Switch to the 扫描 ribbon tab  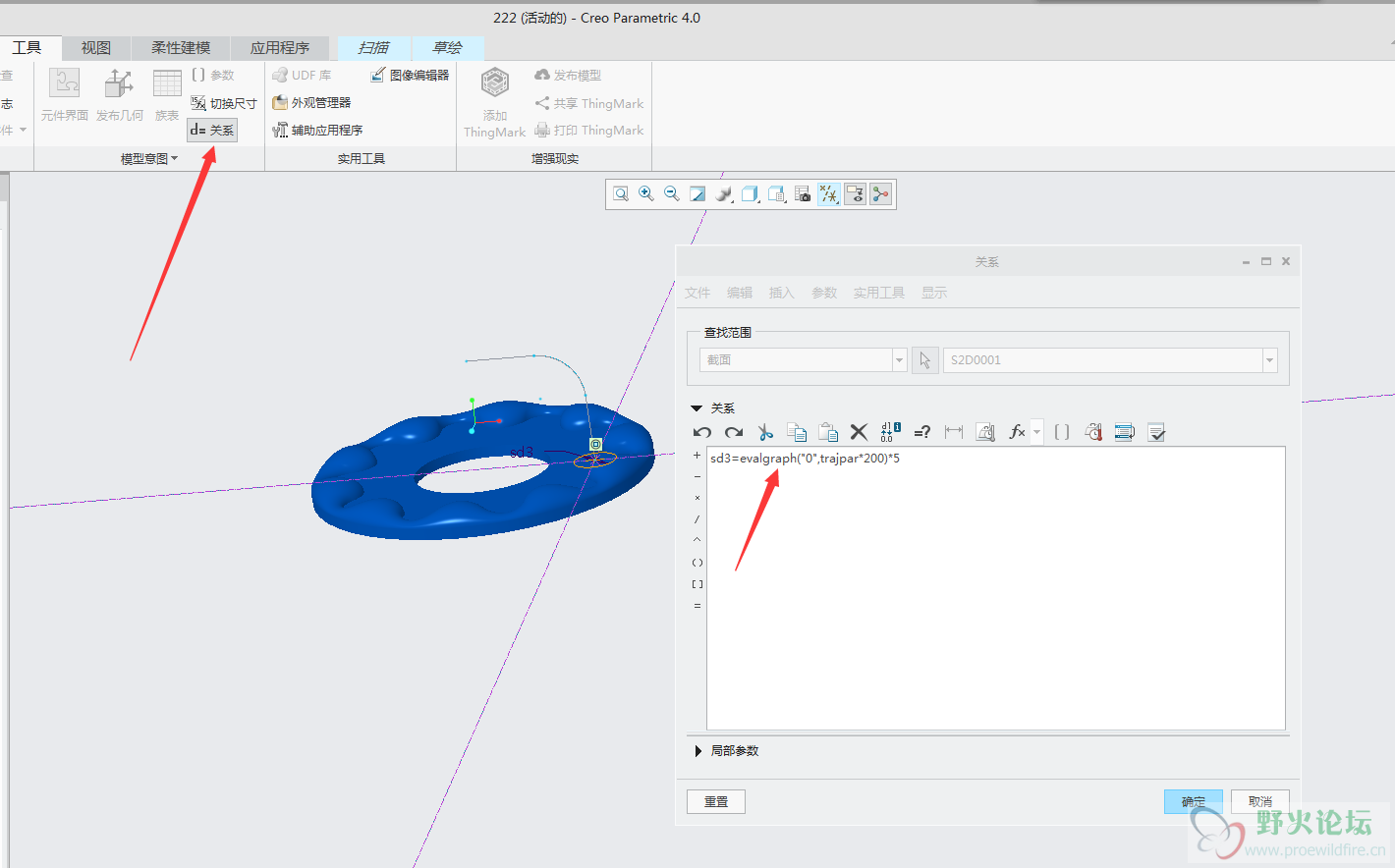pos(373,47)
